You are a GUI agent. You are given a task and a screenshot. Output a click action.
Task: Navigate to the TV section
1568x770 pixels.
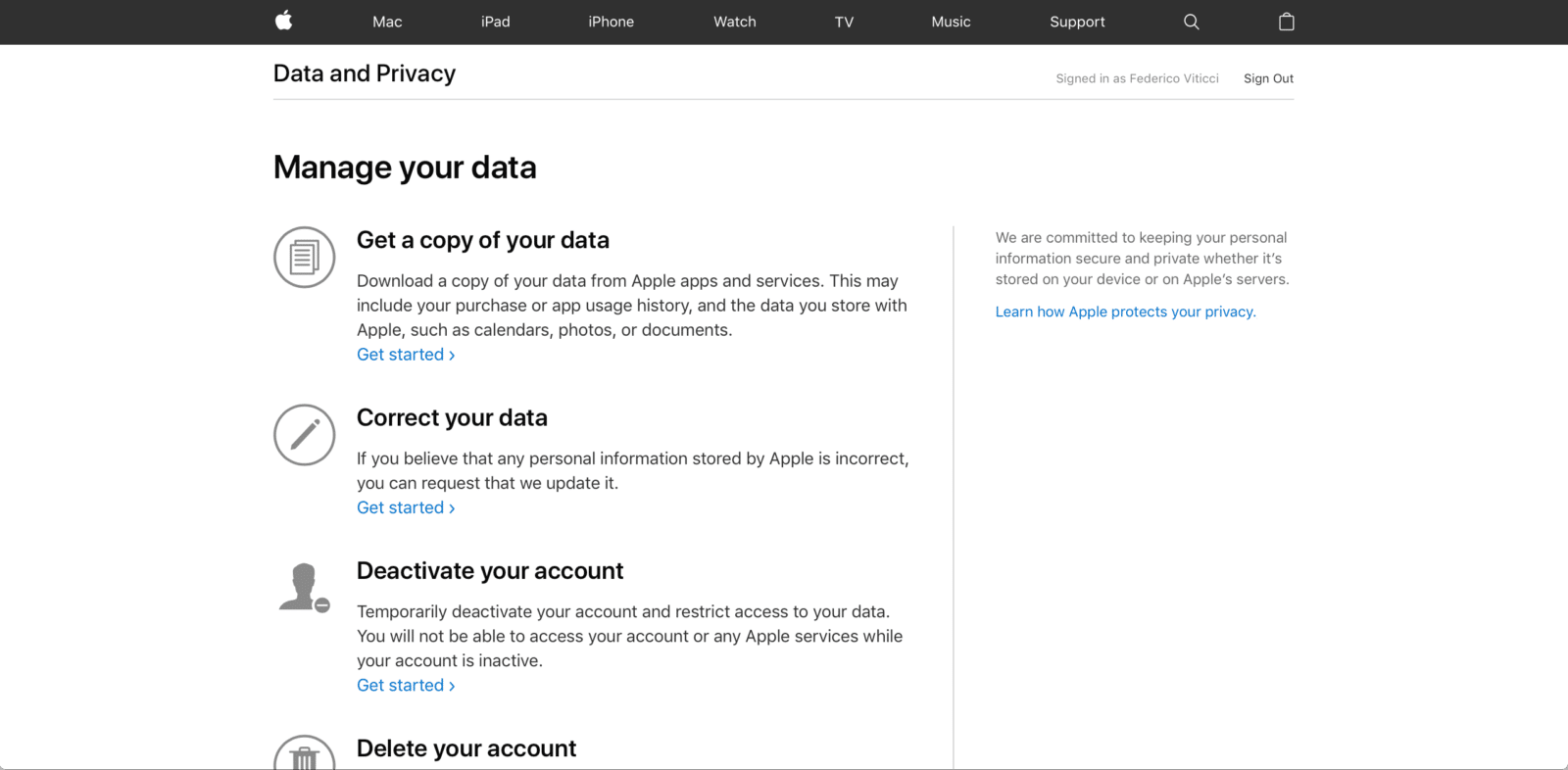coord(844,22)
